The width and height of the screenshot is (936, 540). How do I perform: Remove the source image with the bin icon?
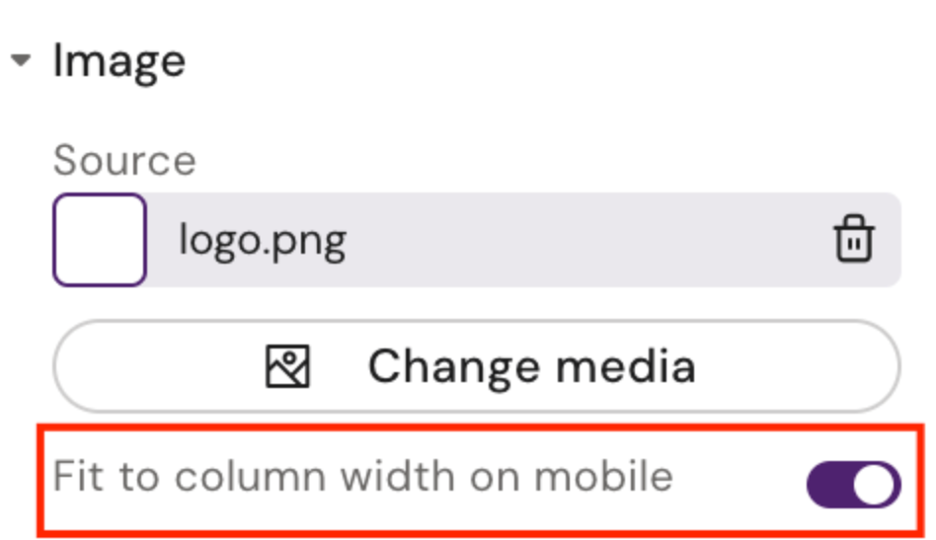[x=853, y=241]
